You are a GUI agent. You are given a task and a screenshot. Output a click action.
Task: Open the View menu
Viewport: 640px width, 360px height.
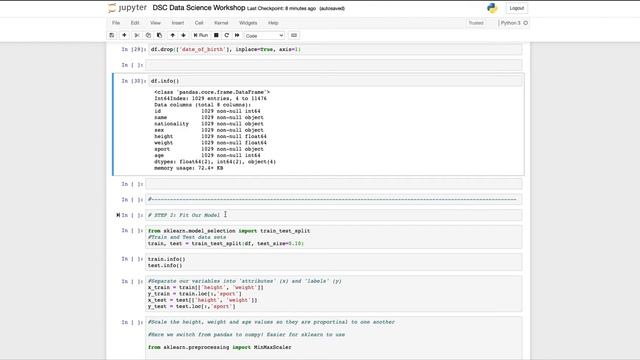(x=155, y=23)
